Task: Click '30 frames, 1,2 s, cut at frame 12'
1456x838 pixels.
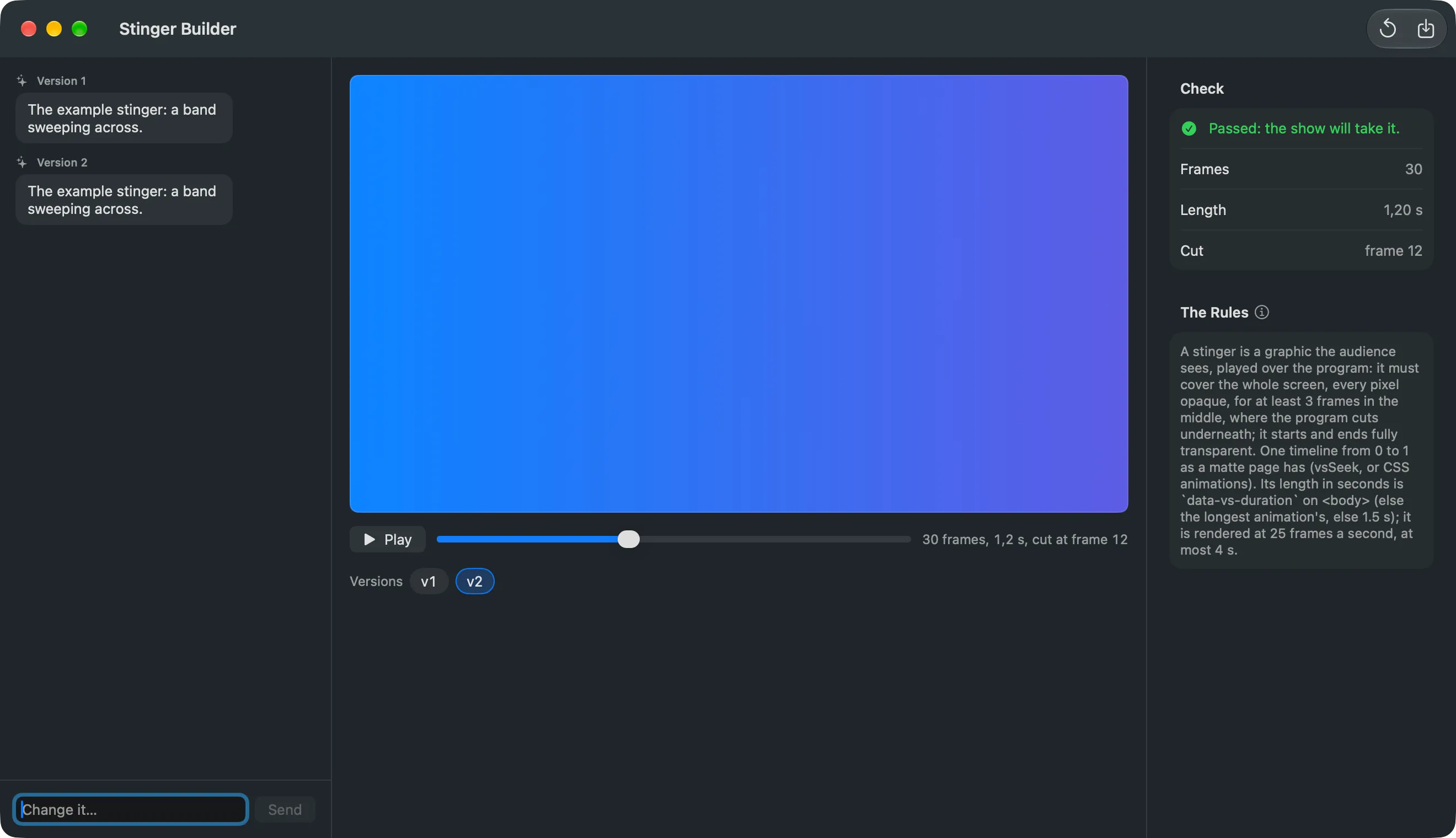Action: tap(1025, 539)
